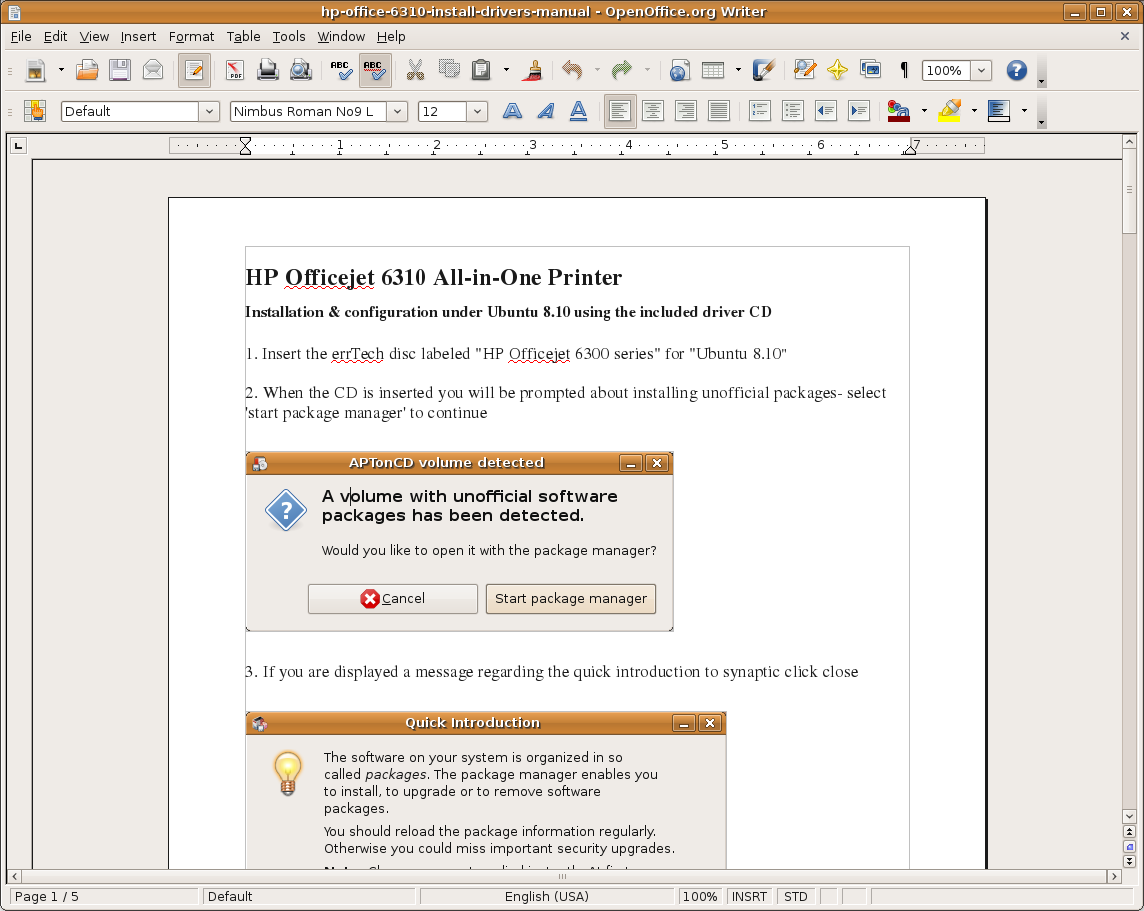
Task: Toggle nonprinting characters display
Action: [x=904, y=71]
